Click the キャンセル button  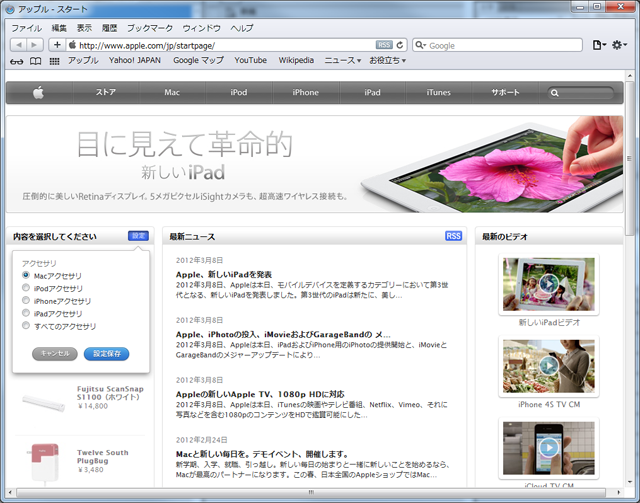click(54, 353)
